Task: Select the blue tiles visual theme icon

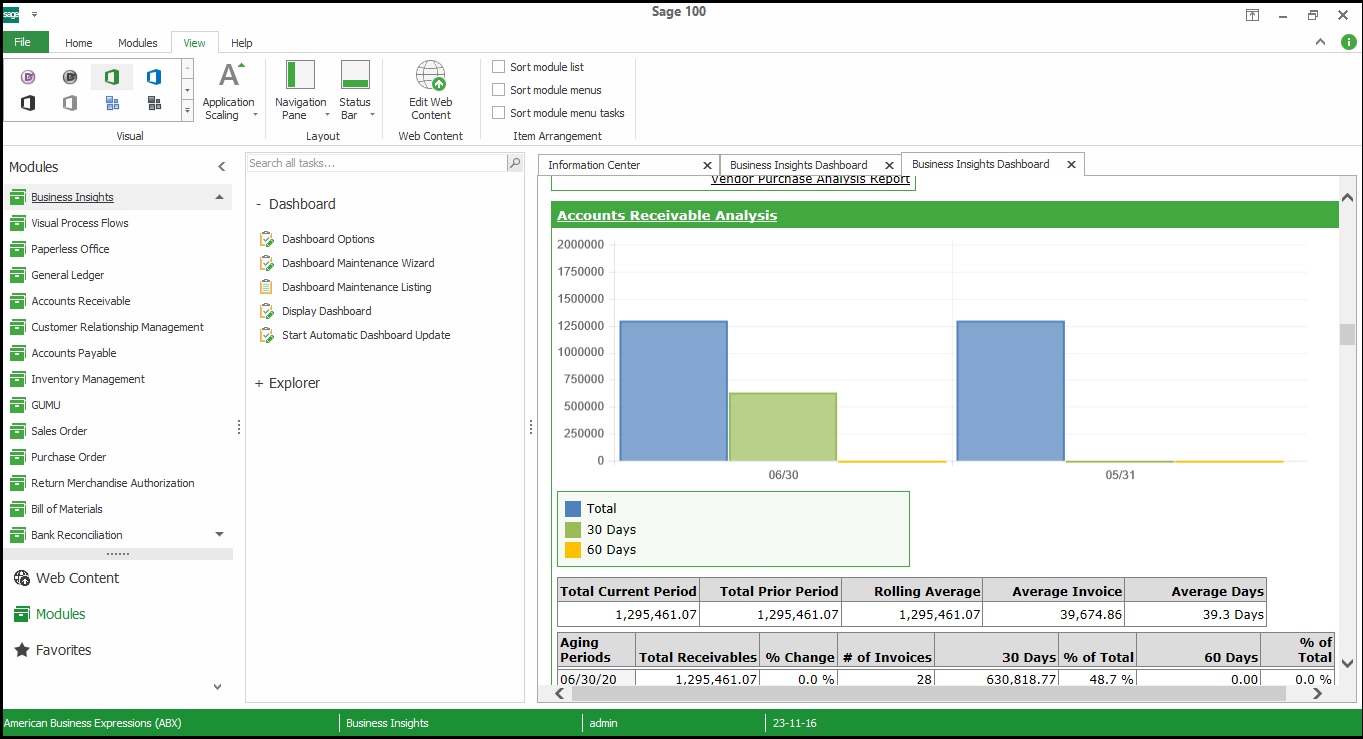Action: coord(112,103)
